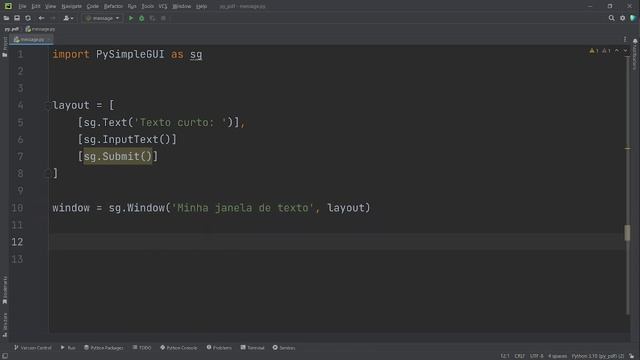Go to previous highlighted problem arrow

click(x=617, y=51)
